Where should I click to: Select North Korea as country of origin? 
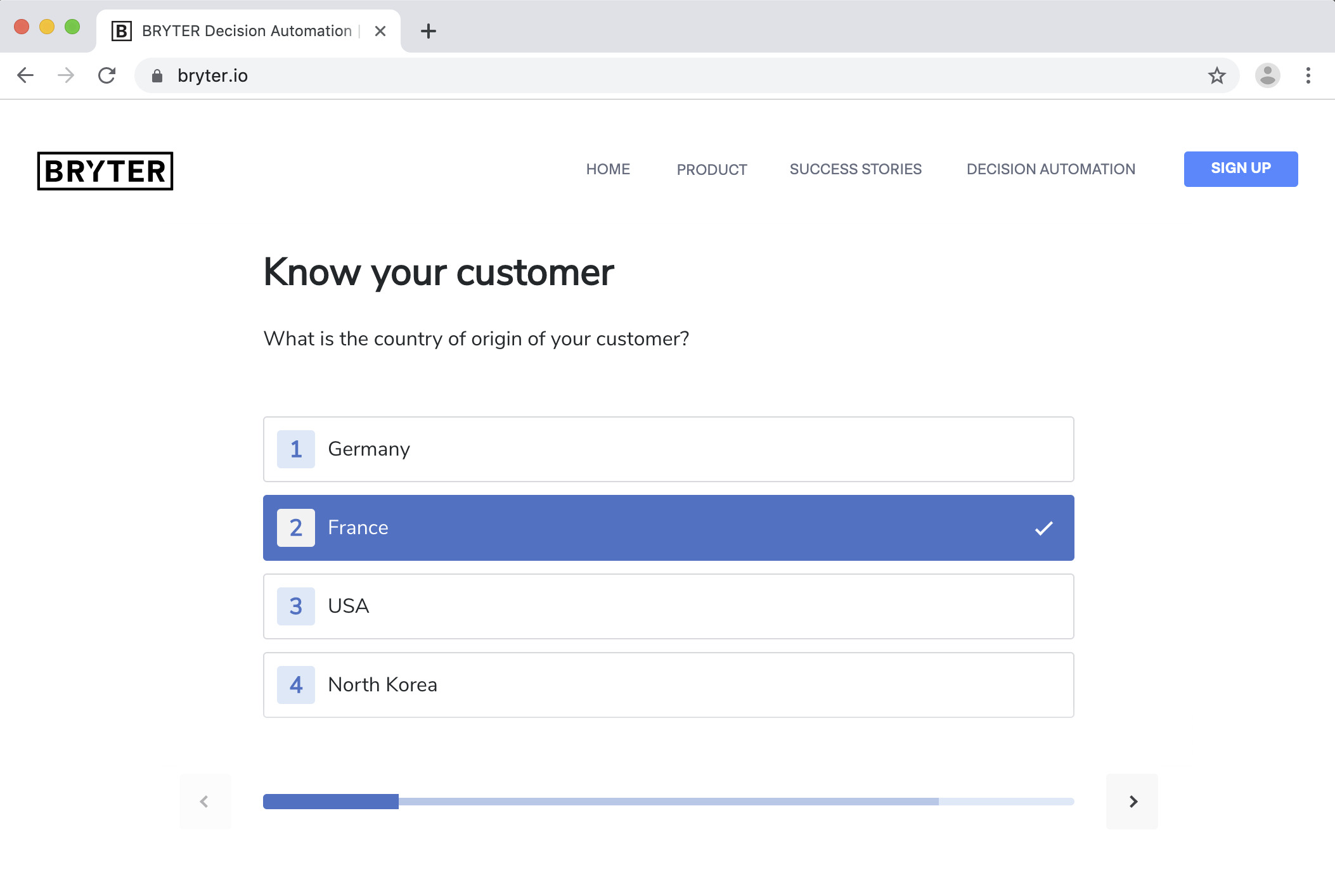coord(669,685)
